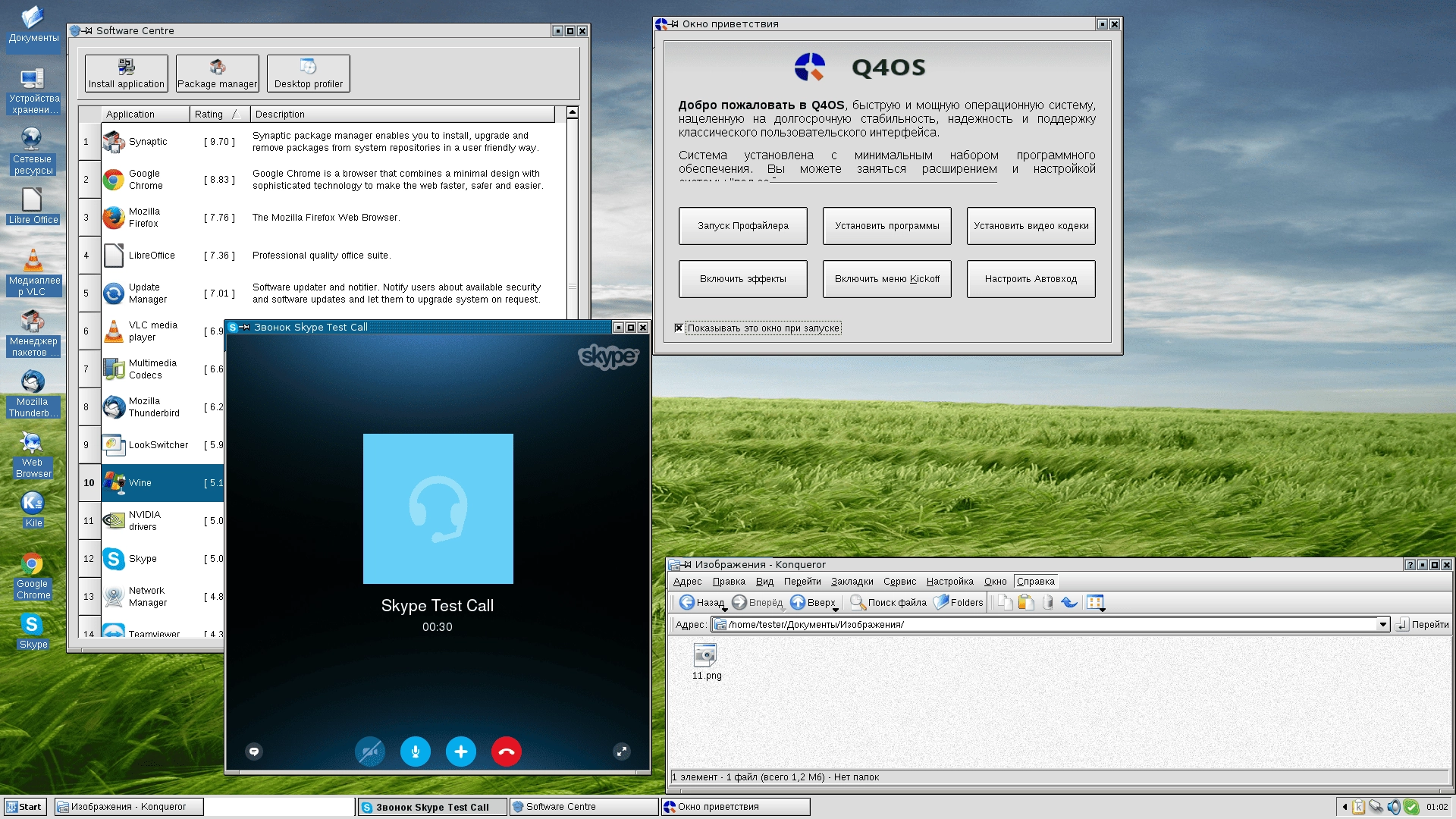The image size is (1456, 819).
Task: Click the Copy icon in Konqueror toolbar
Action: (1006, 603)
